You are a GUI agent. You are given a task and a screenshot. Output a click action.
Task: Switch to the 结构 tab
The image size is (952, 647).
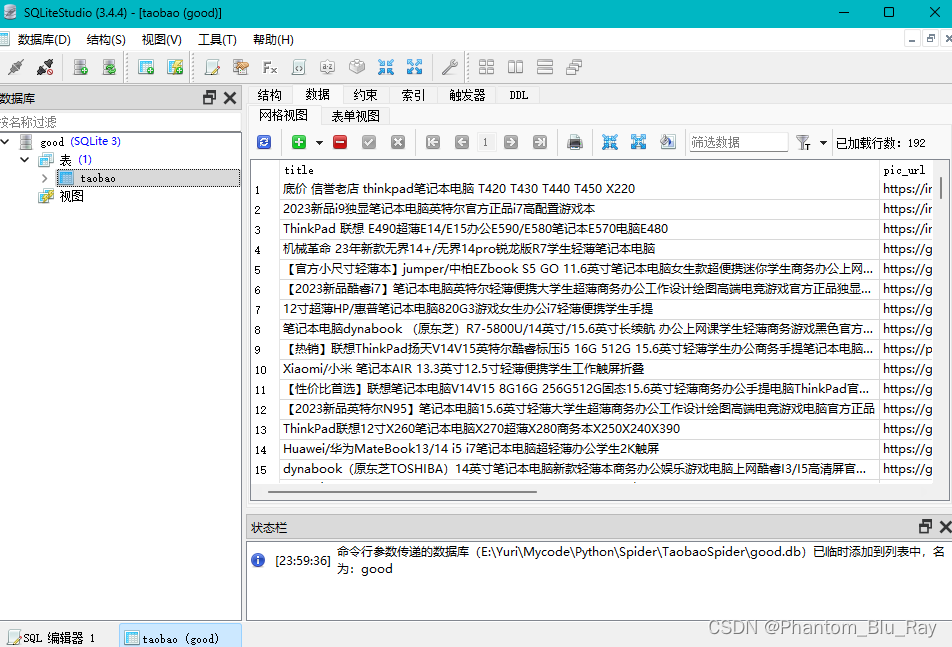[270, 95]
